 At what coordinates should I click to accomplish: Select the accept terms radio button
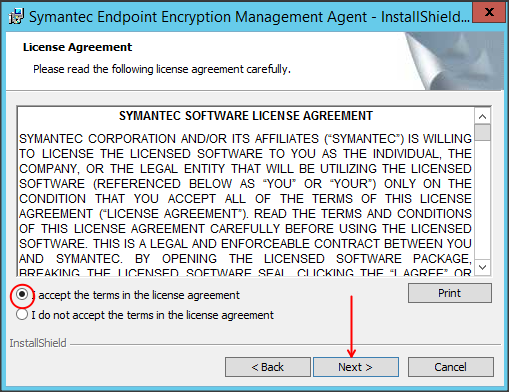tap(22, 295)
